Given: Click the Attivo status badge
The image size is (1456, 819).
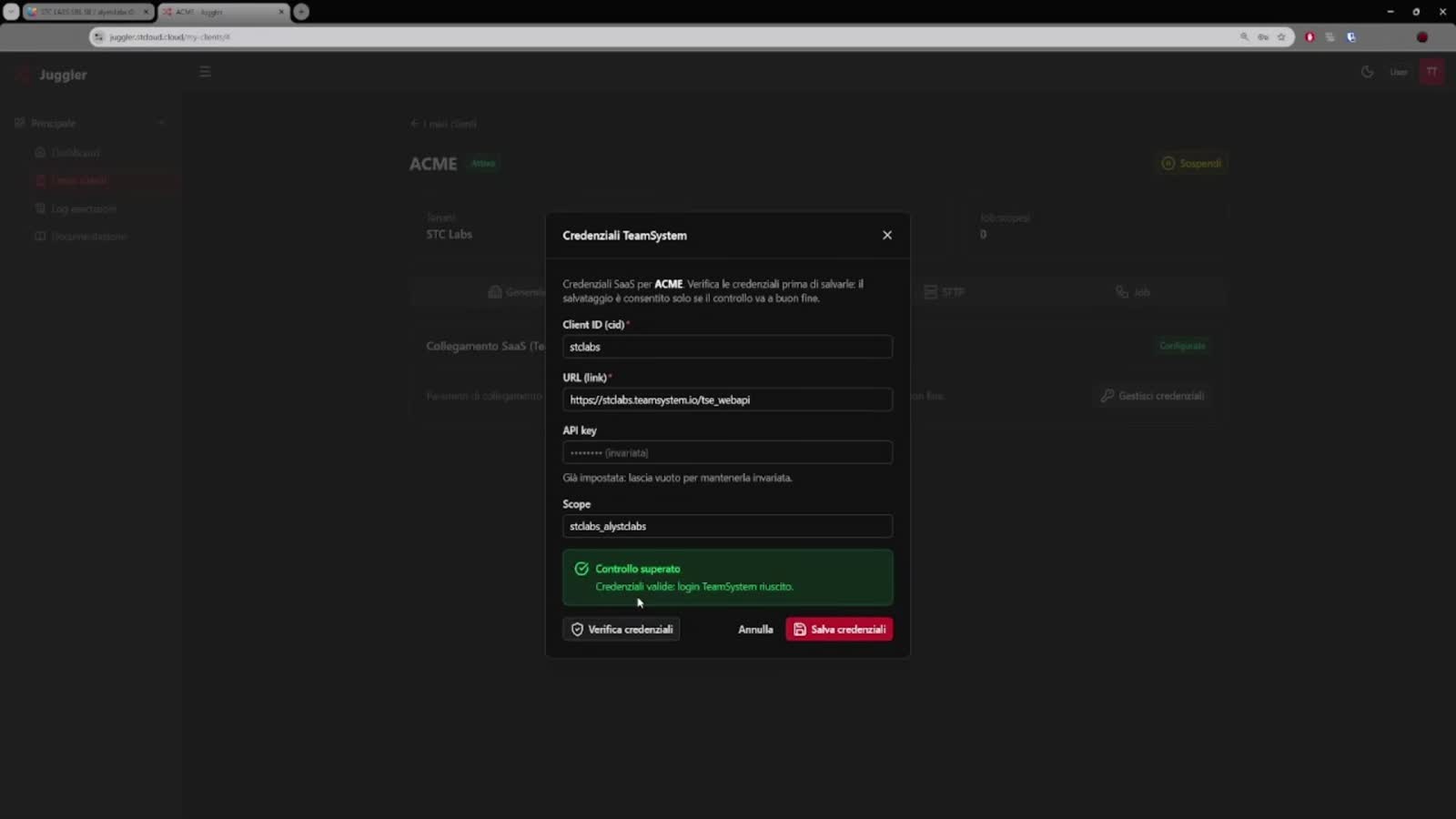Looking at the screenshot, I should tap(483, 164).
